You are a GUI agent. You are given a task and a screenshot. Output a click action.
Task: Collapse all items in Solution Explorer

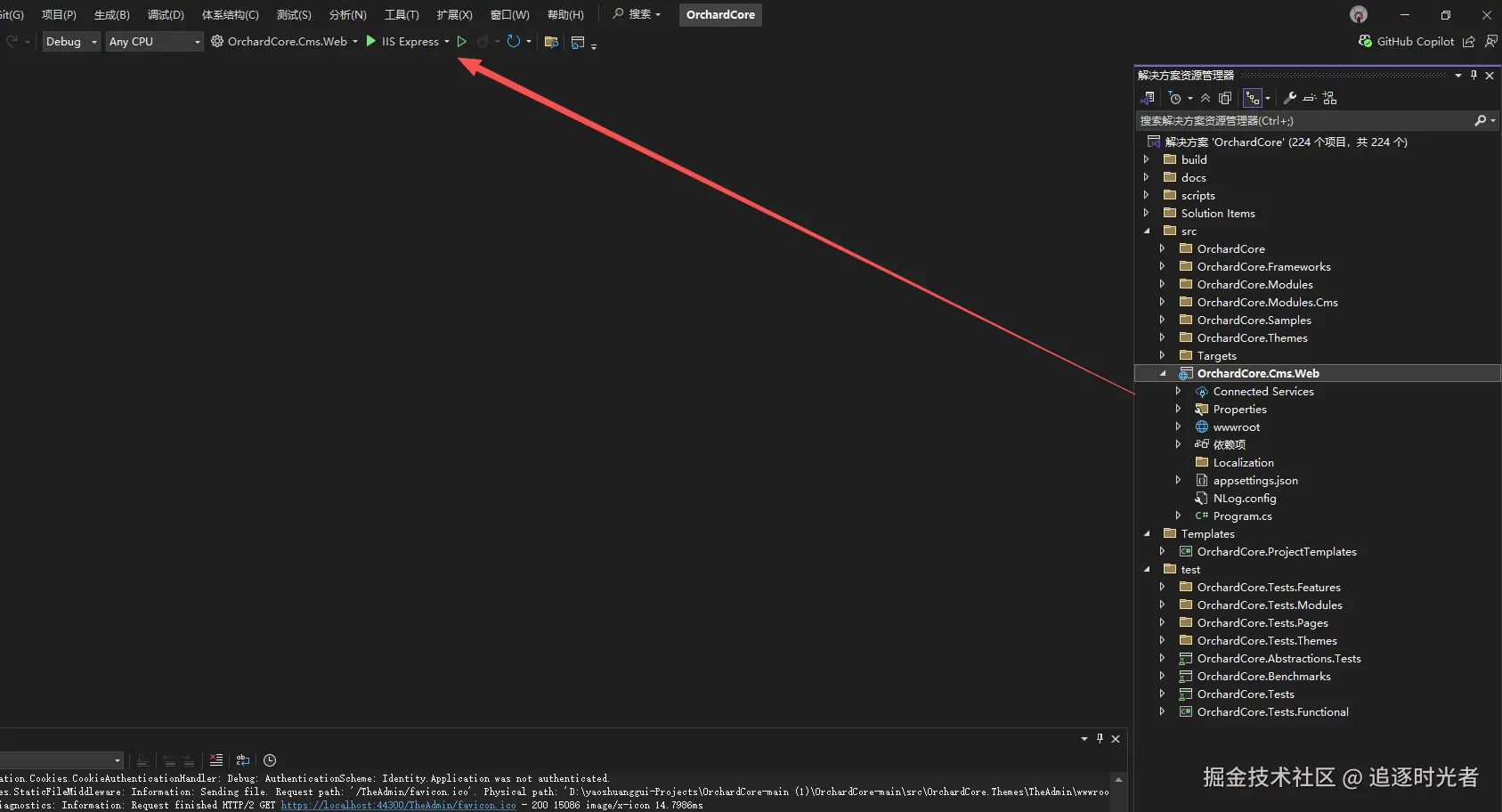(x=1206, y=98)
